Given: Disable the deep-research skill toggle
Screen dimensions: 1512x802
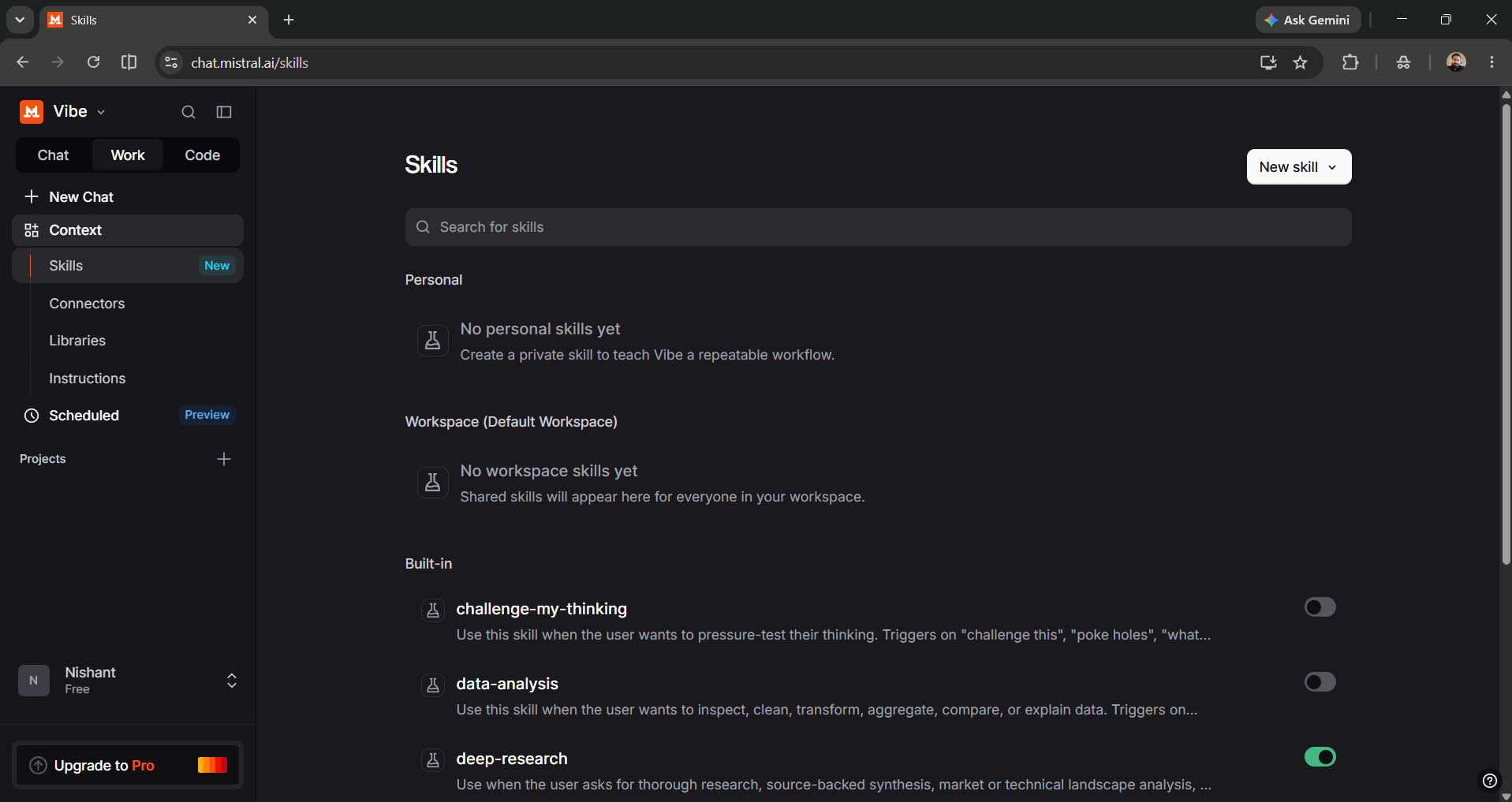Looking at the screenshot, I should click(1320, 757).
